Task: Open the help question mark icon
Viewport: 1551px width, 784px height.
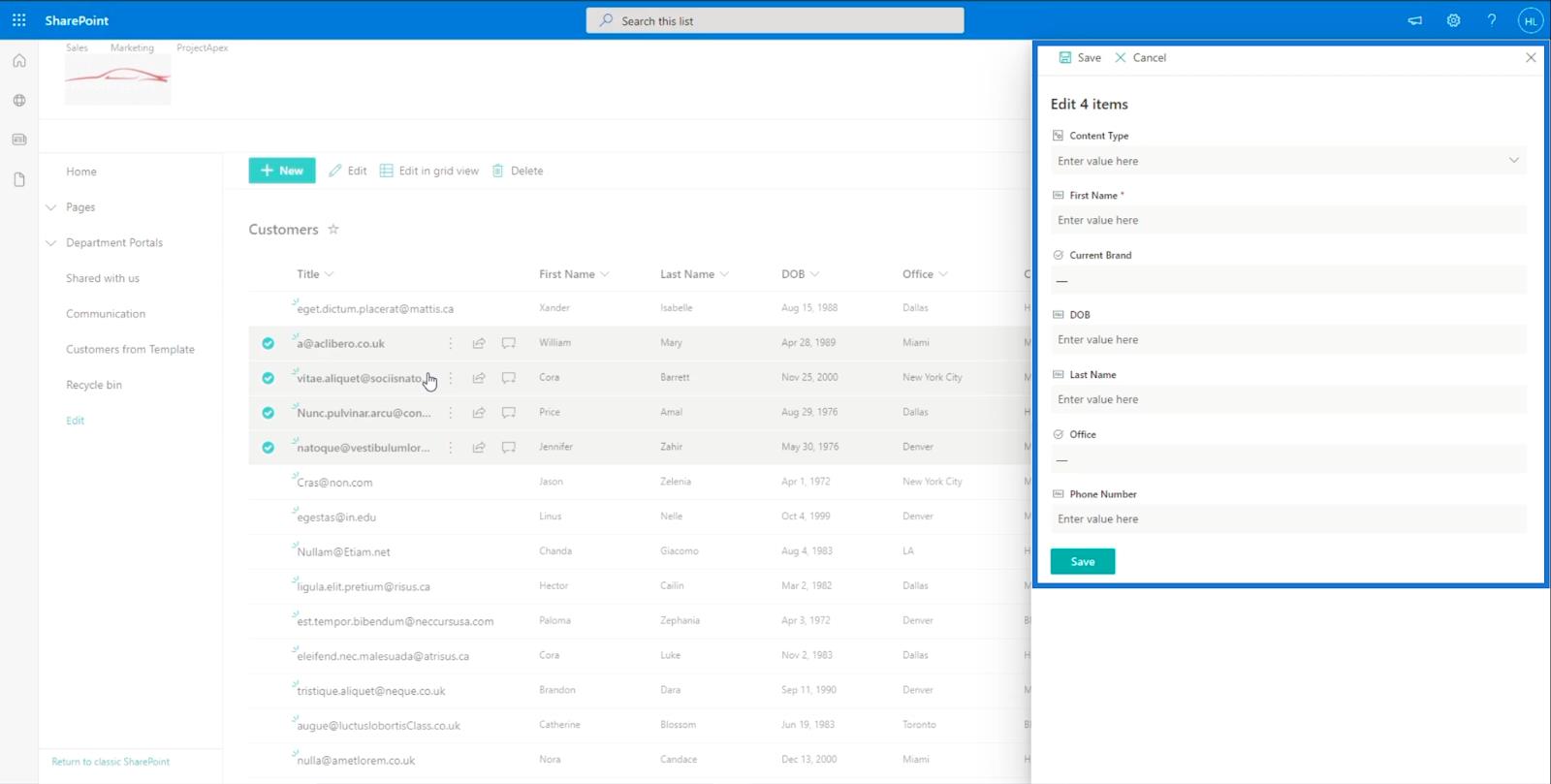Action: tap(1492, 20)
